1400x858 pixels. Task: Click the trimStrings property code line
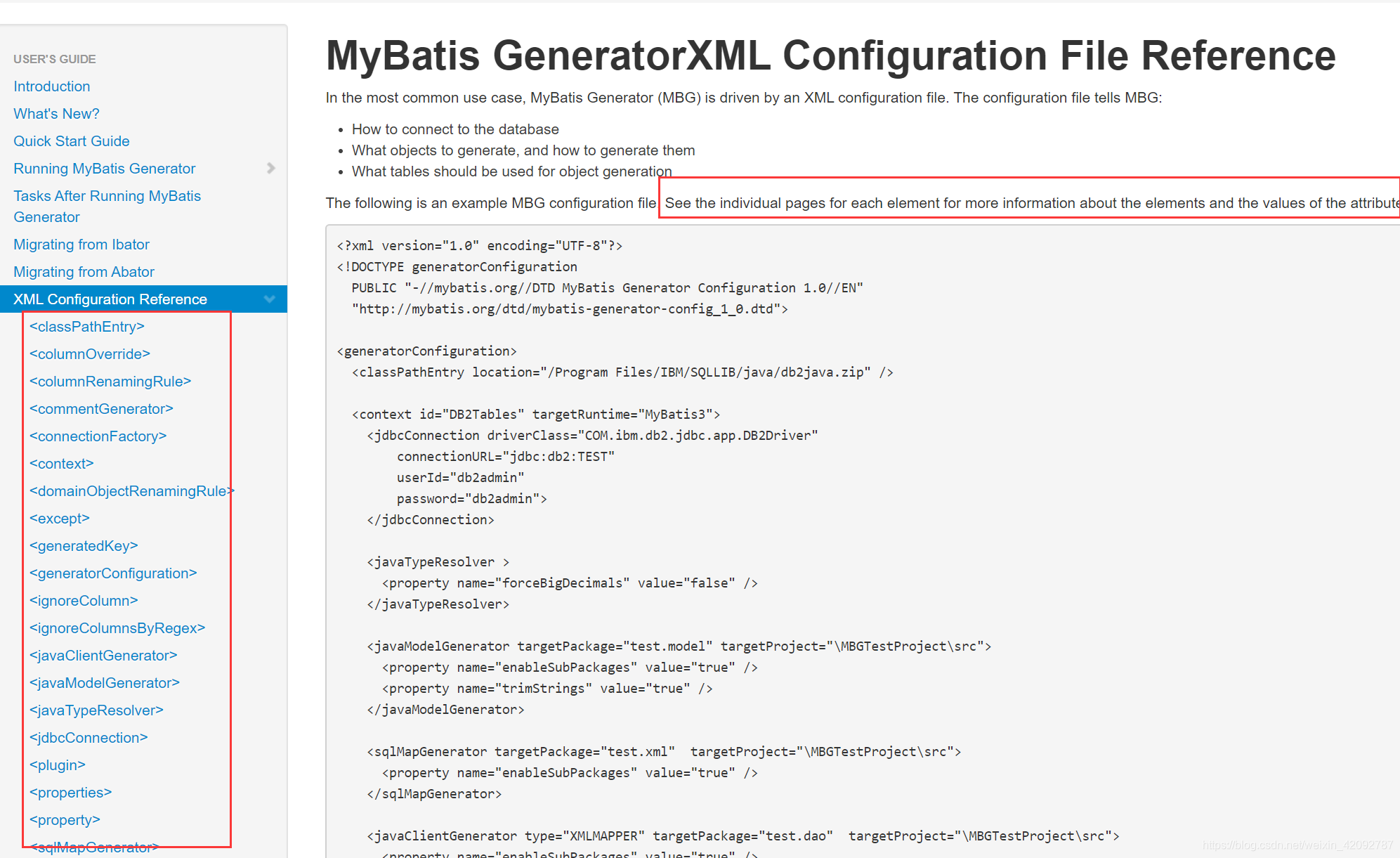tap(547, 689)
